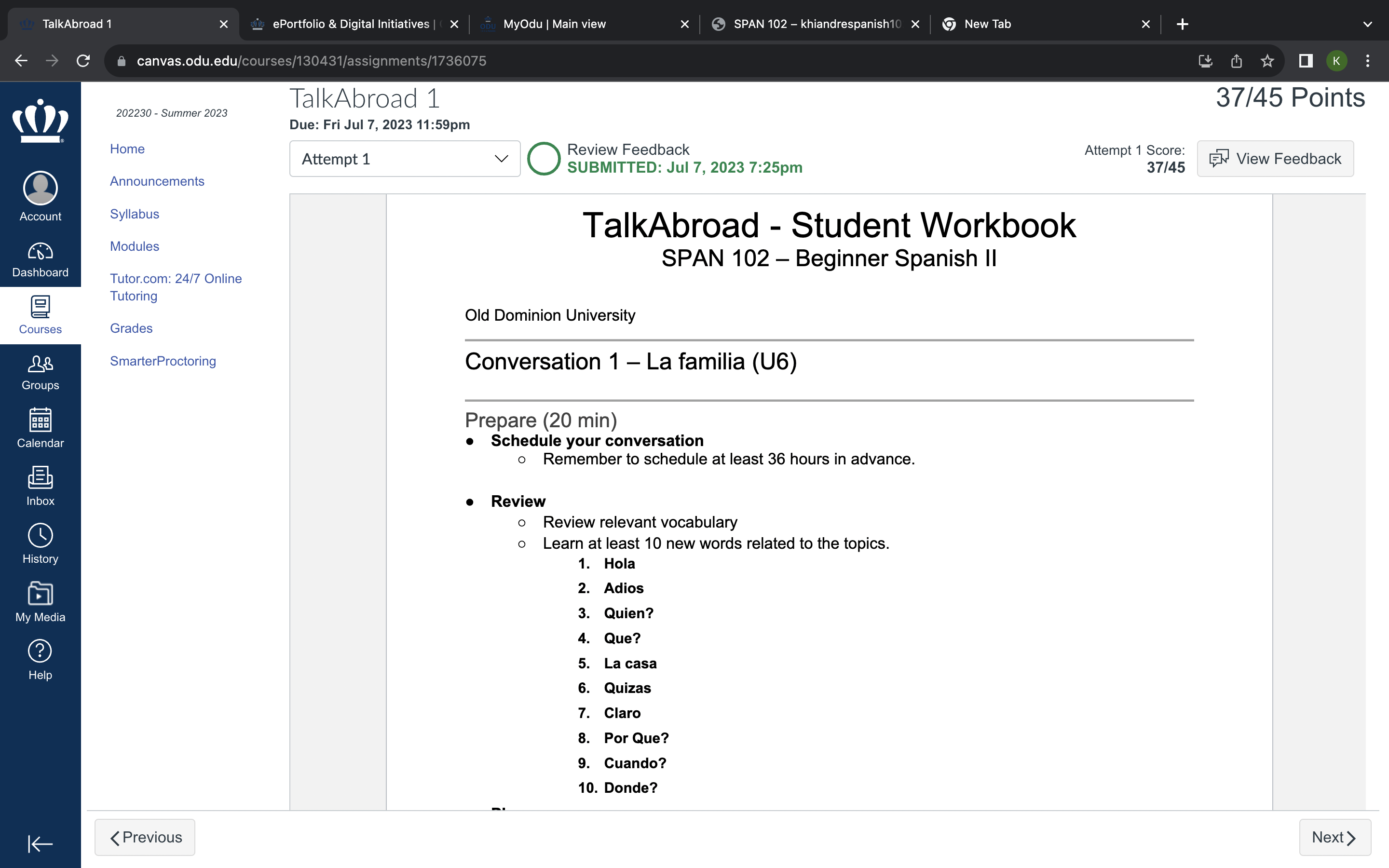This screenshot has height=868, width=1389.
Task: Click the Conversation 1 – La familia heading
Action: pos(631,362)
